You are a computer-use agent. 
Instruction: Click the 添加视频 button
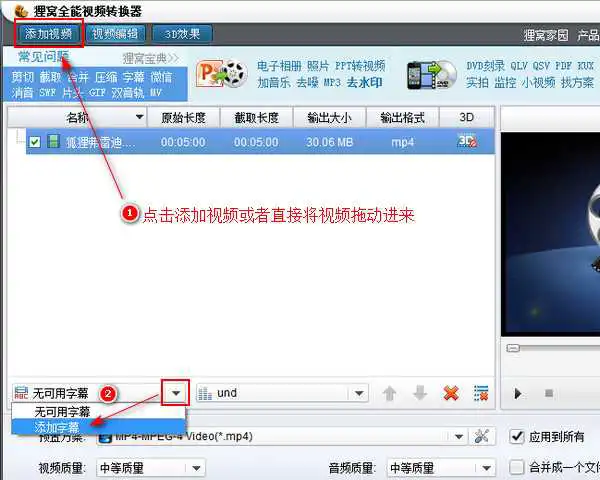point(49,34)
